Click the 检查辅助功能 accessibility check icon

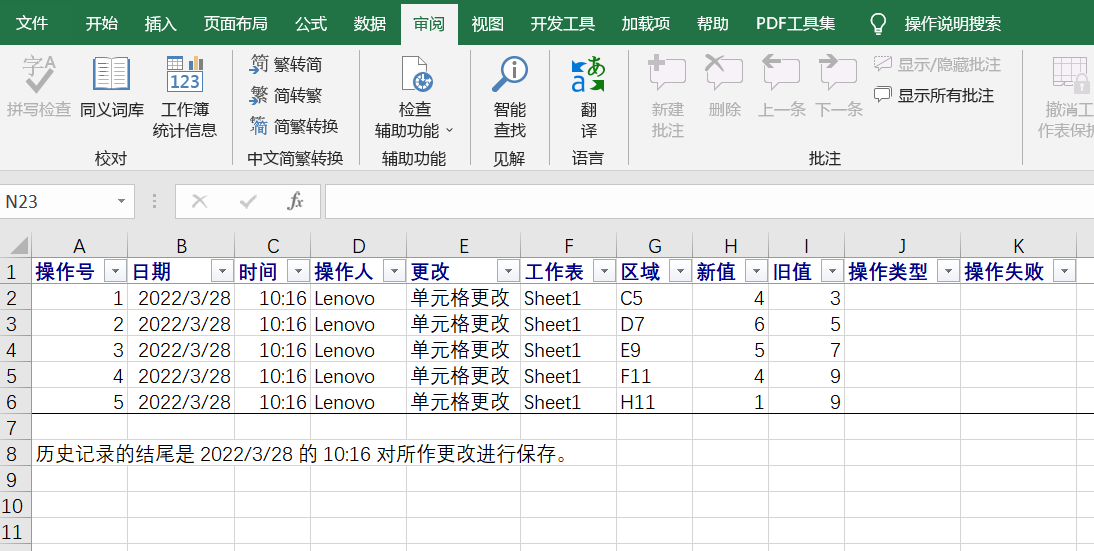[x=417, y=75]
